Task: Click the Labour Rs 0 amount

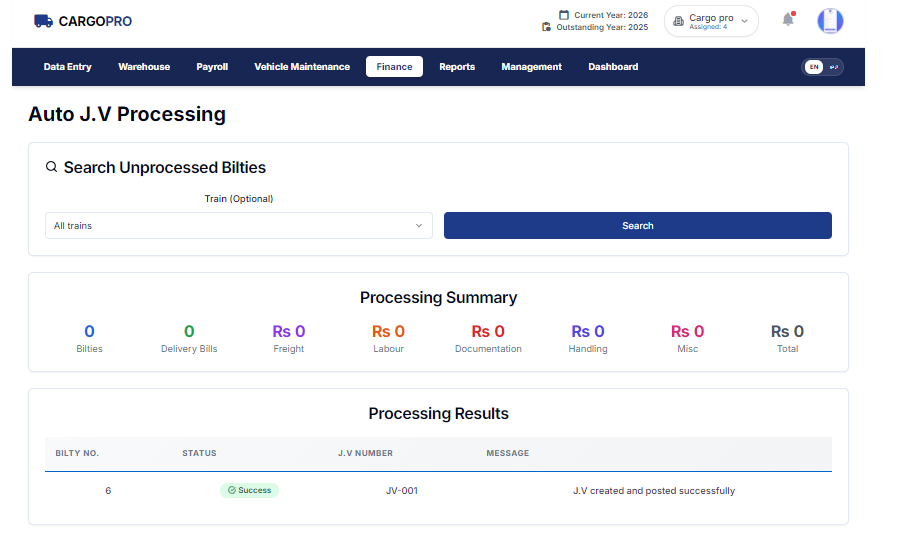Action: tap(388, 331)
